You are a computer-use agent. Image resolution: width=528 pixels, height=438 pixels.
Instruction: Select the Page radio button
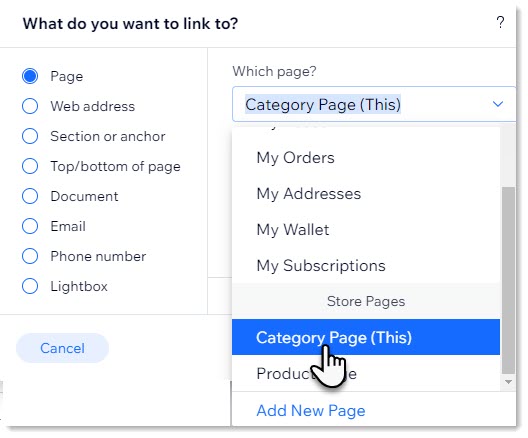(30, 76)
